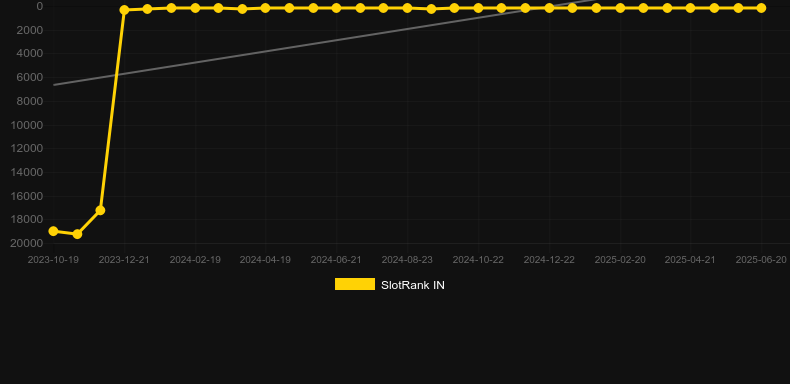Viewport: 790px width, 384px height.
Task: Click the 2023-10-19 x-axis date label
Action: pos(53,260)
